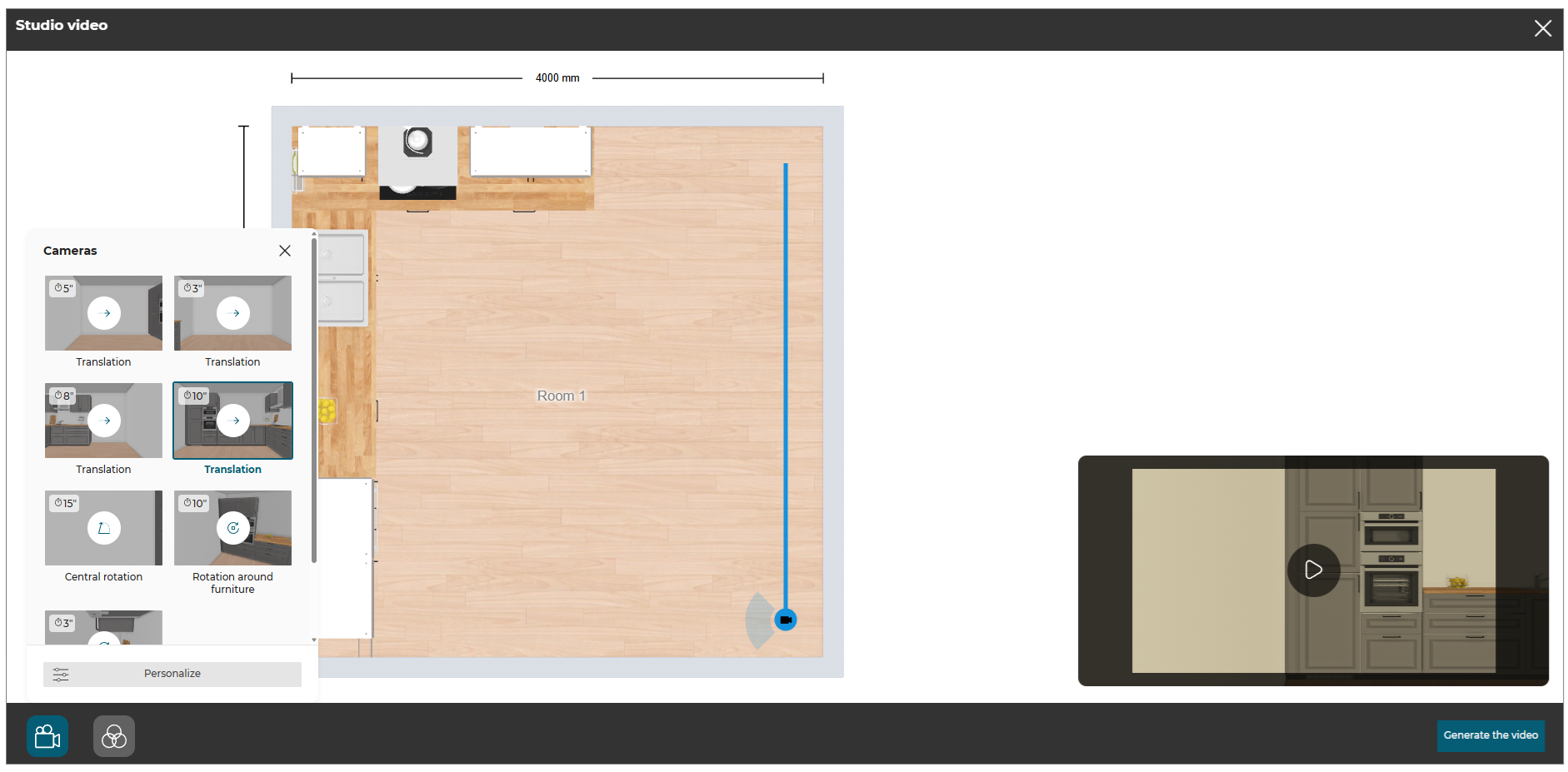
Task: Click the camera field-of-view cone
Action: pyautogui.click(x=758, y=620)
